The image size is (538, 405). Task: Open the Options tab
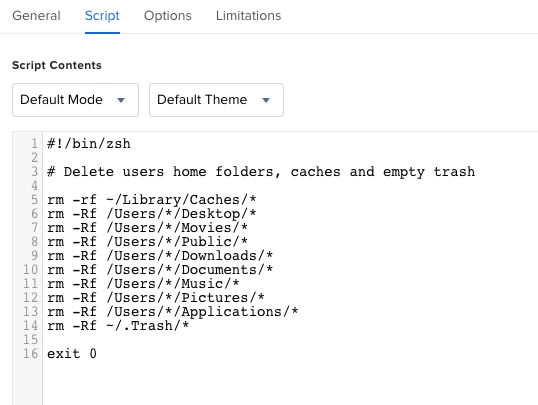pos(168,16)
